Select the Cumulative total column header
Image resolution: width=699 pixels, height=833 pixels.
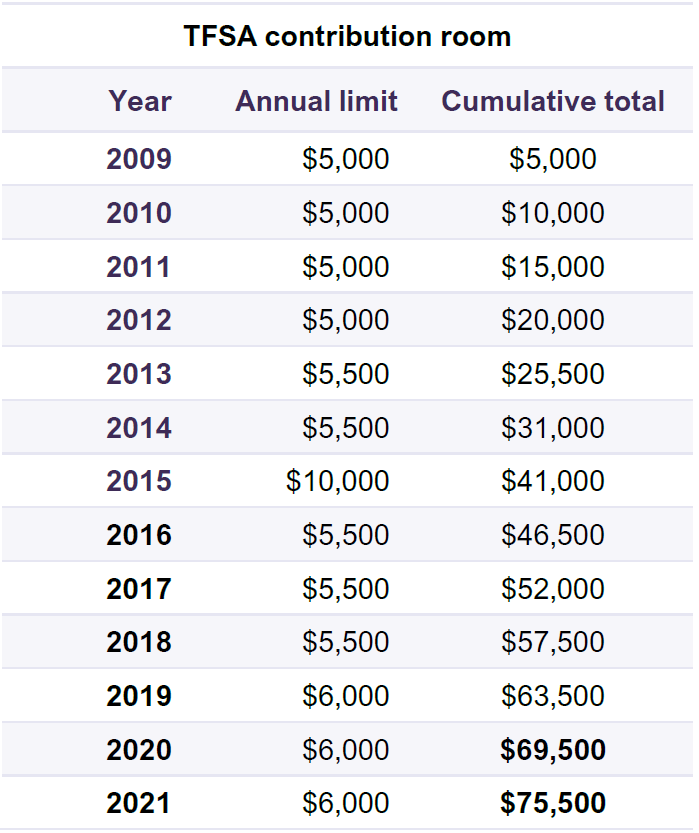click(x=553, y=100)
